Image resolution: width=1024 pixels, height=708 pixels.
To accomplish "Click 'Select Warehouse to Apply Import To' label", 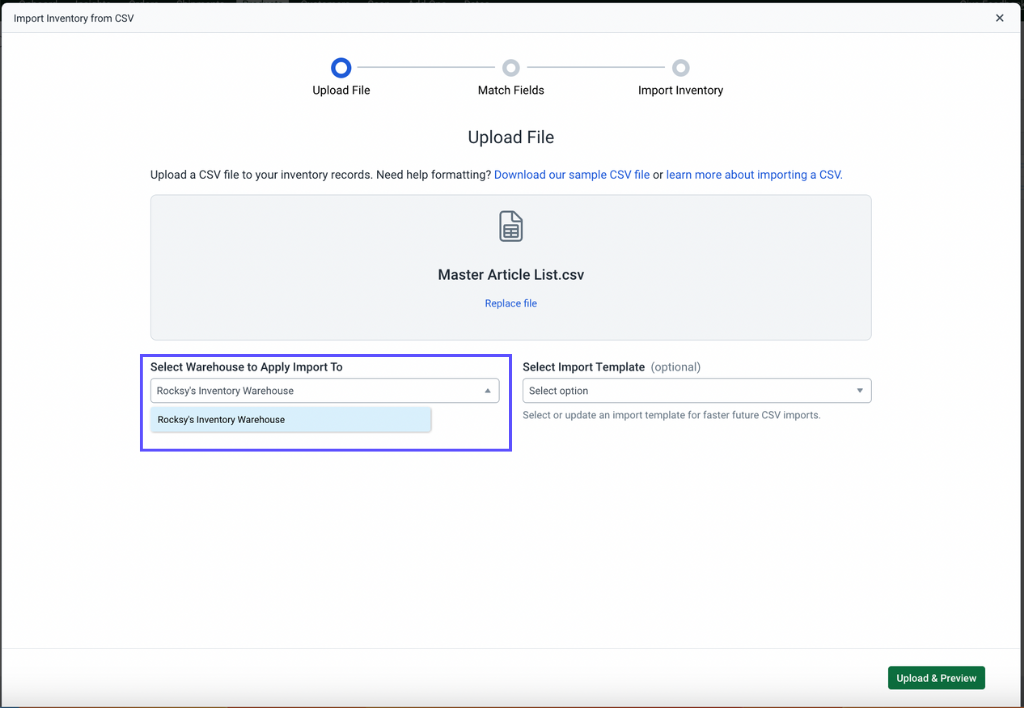I will [x=246, y=367].
